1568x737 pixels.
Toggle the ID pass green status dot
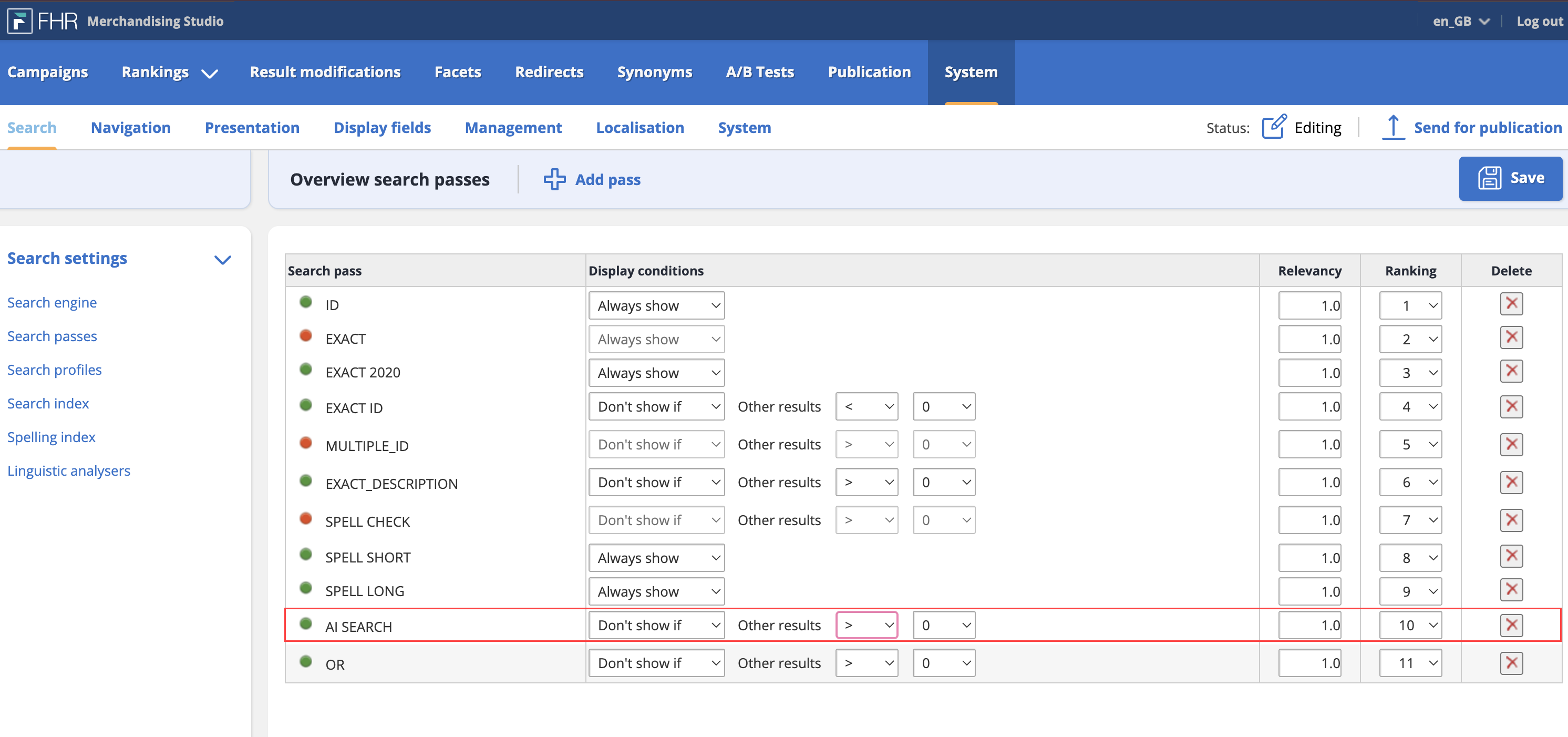pos(306,302)
